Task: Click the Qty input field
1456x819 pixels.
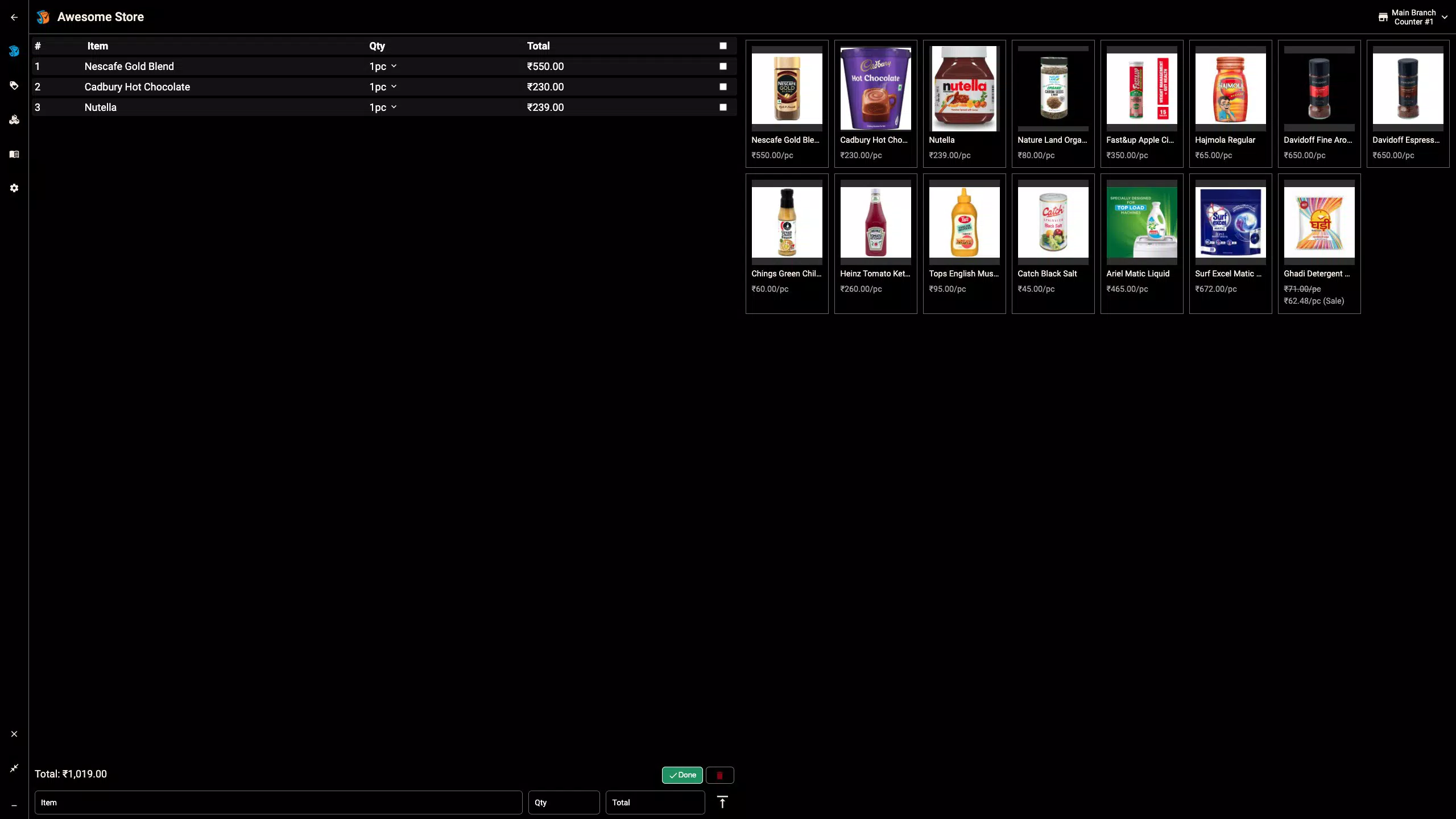Action: [x=564, y=803]
